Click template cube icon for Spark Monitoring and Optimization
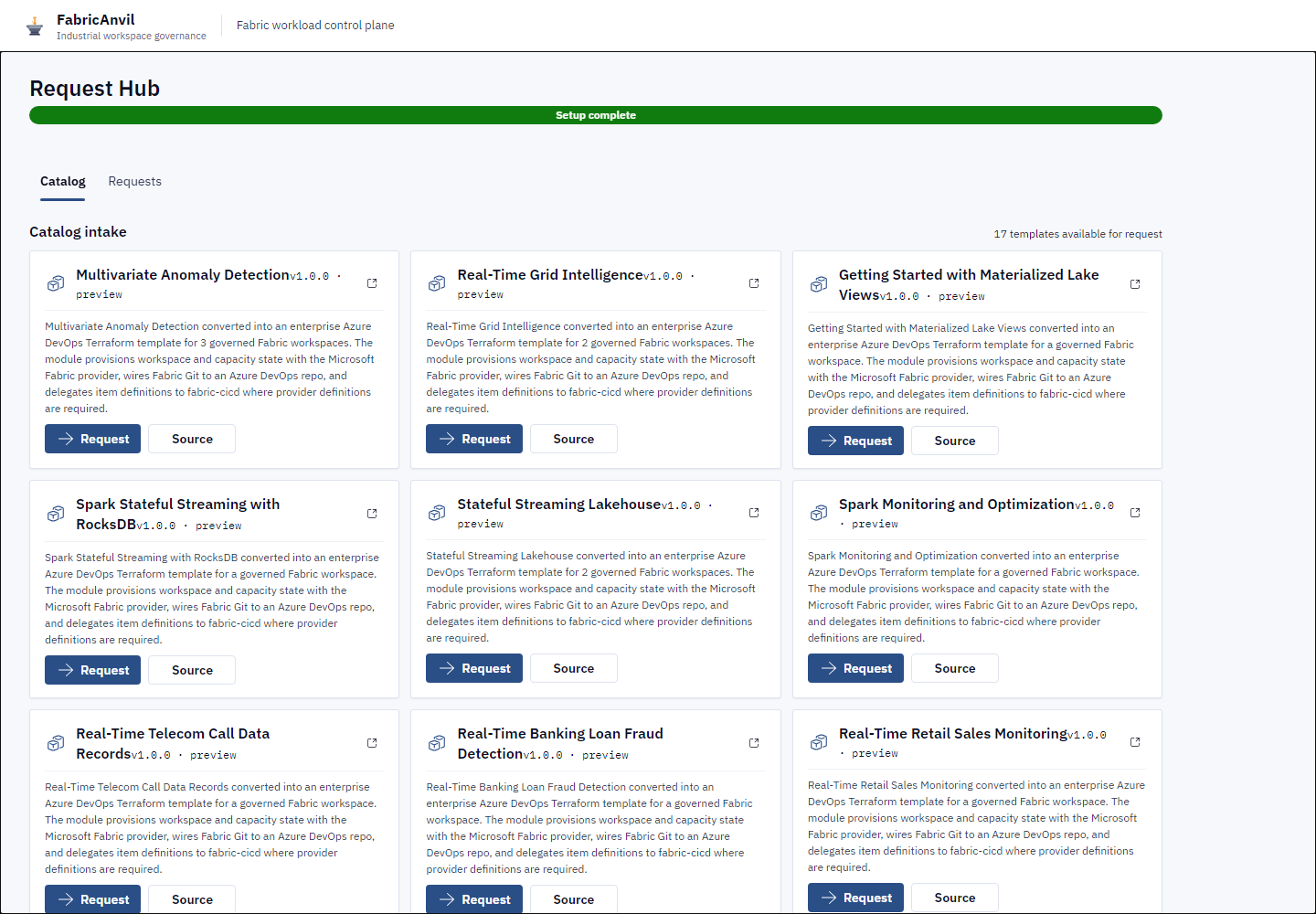1316x914 pixels. [819, 513]
